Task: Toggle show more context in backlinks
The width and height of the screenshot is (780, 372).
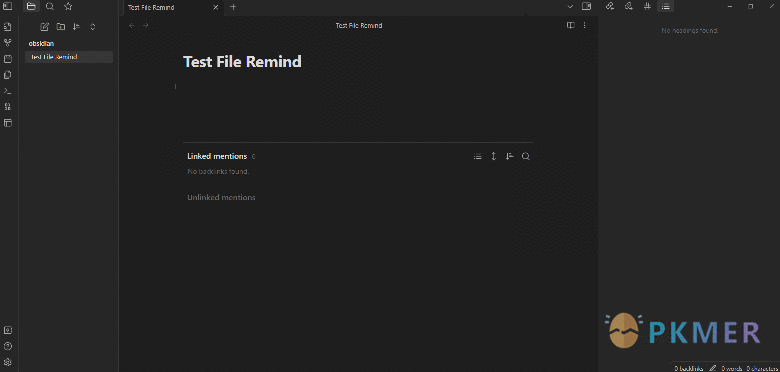Action: click(493, 156)
